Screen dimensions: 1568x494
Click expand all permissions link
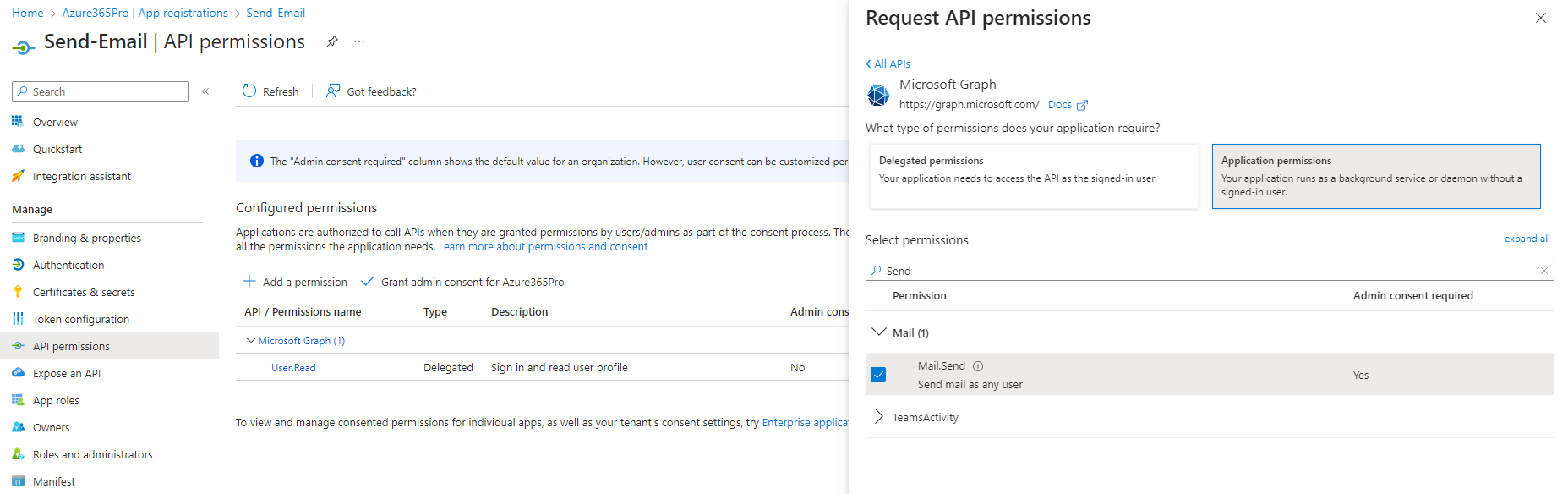click(1527, 239)
